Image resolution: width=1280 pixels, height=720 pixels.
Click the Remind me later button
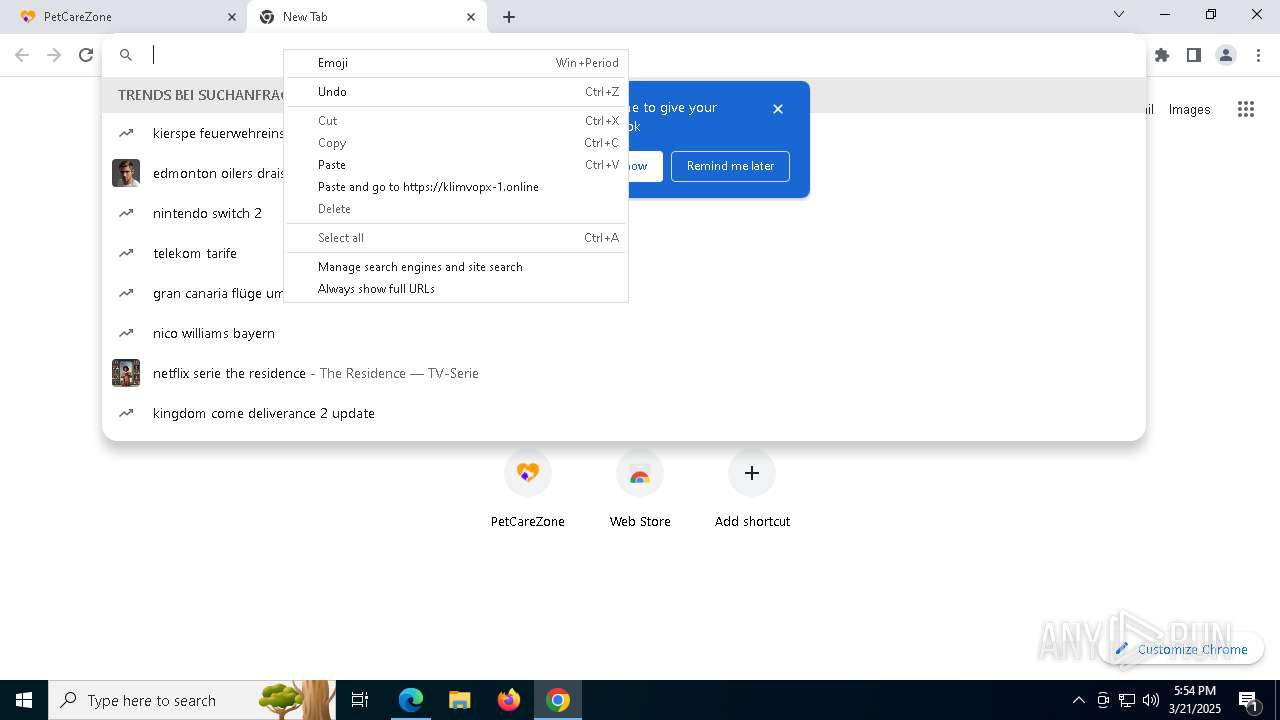(x=730, y=166)
